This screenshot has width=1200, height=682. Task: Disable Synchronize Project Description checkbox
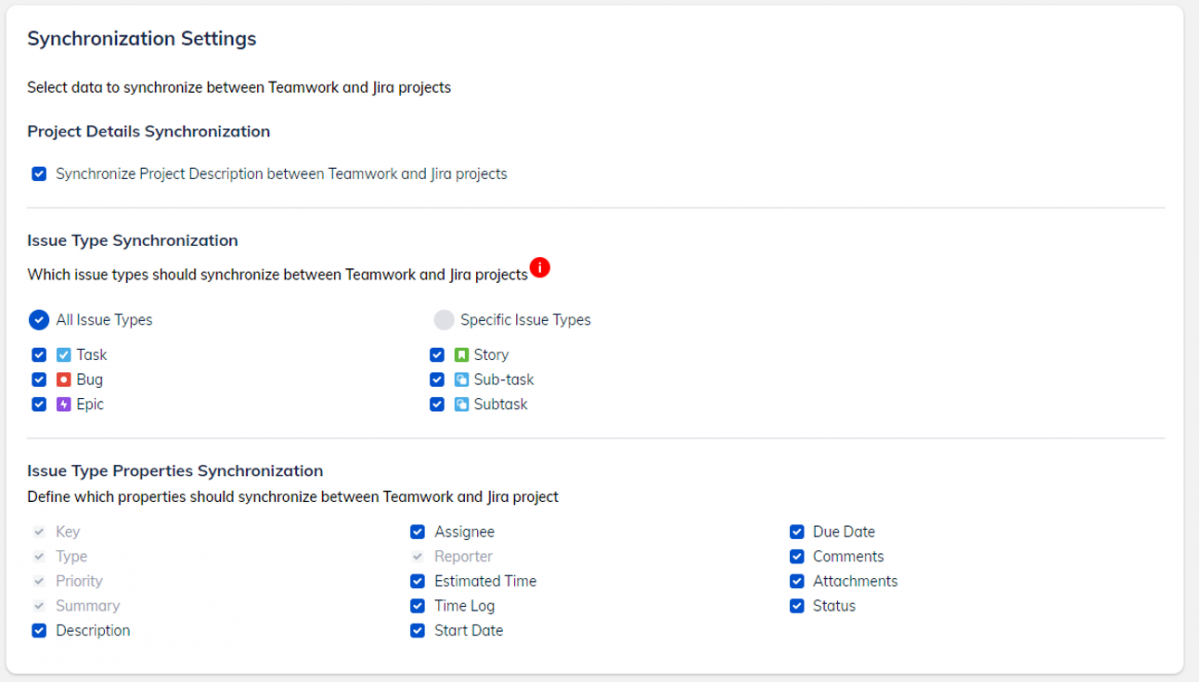(x=38, y=173)
